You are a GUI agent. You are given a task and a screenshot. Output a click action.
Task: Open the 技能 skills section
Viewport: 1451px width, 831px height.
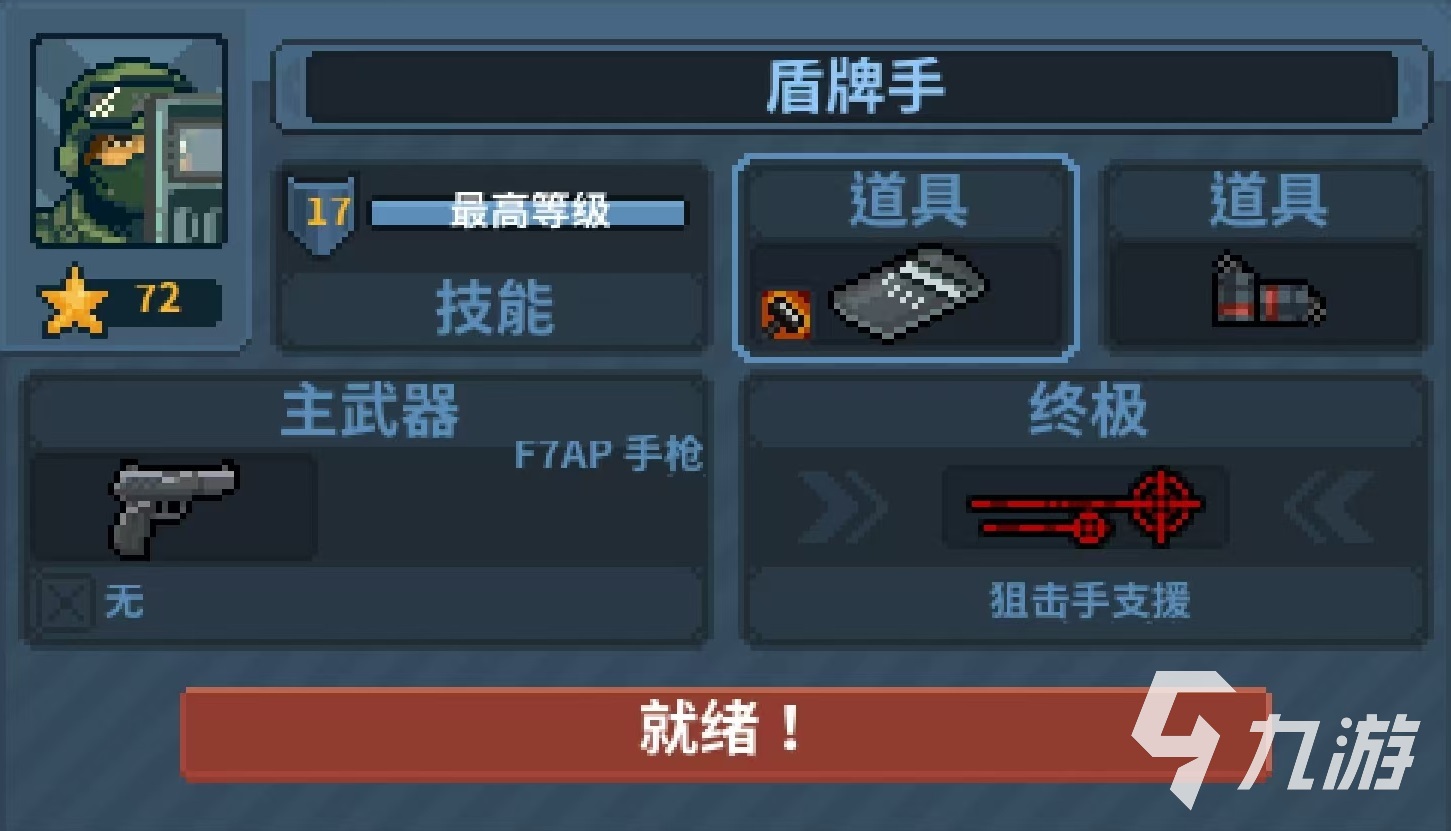tap(494, 309)
